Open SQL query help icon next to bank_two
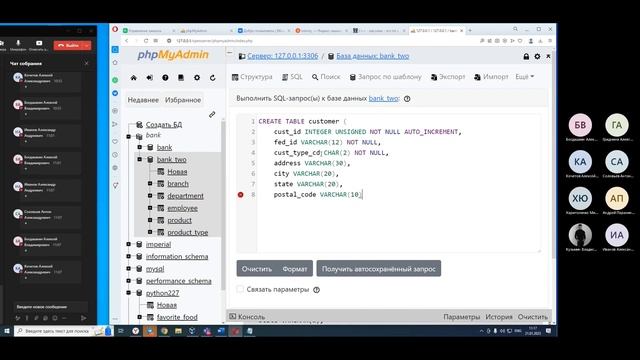The image size is (640, 360). pyautogui.click(x=407, y=99)
